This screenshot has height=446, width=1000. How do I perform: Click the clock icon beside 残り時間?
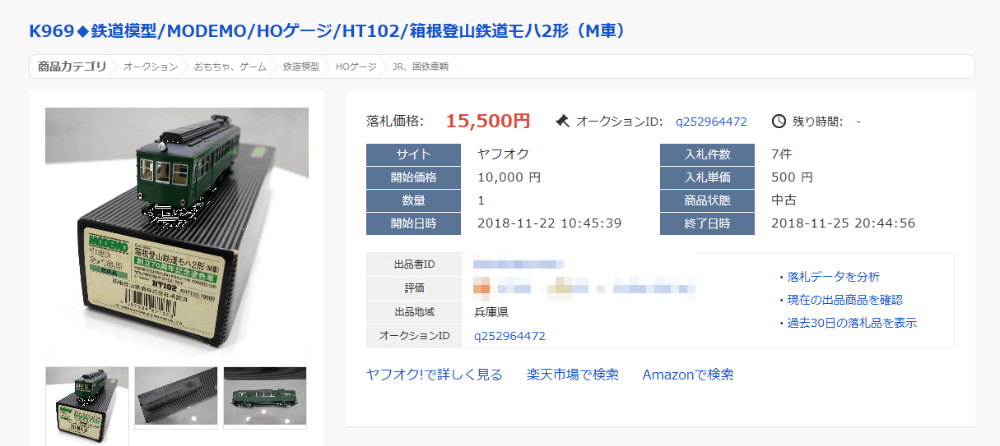point(779,121)
